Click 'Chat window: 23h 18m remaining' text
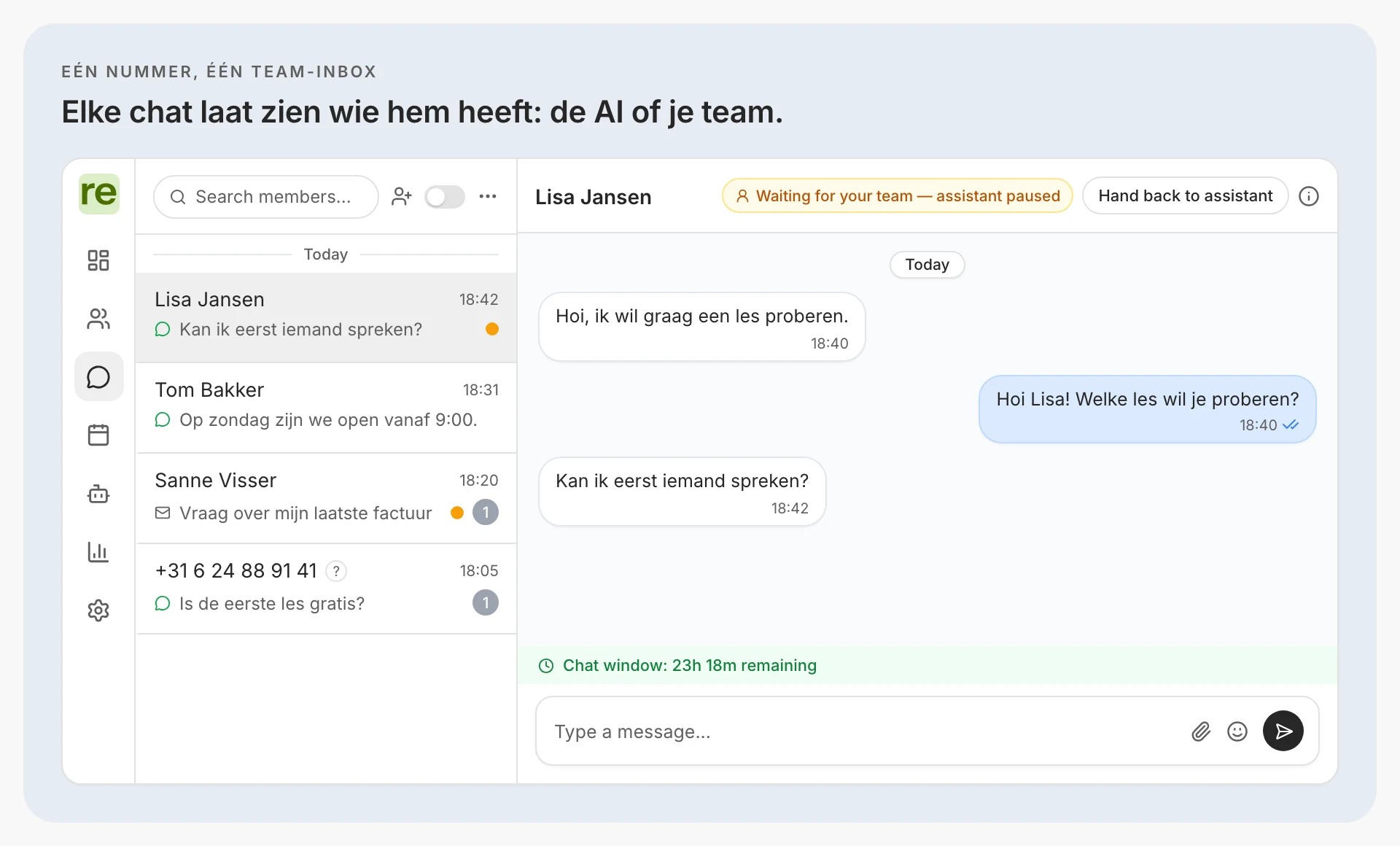1400x846 pixels. coord(690,666)
